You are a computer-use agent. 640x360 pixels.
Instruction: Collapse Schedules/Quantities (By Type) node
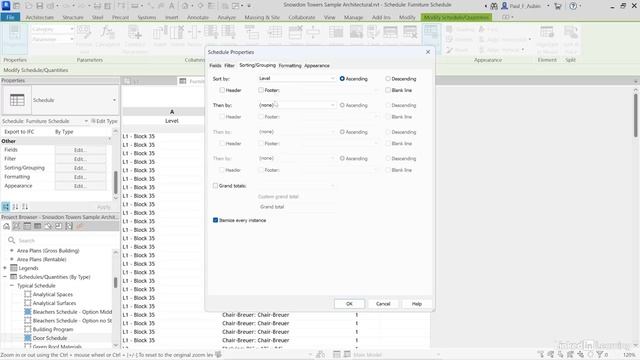5,277
